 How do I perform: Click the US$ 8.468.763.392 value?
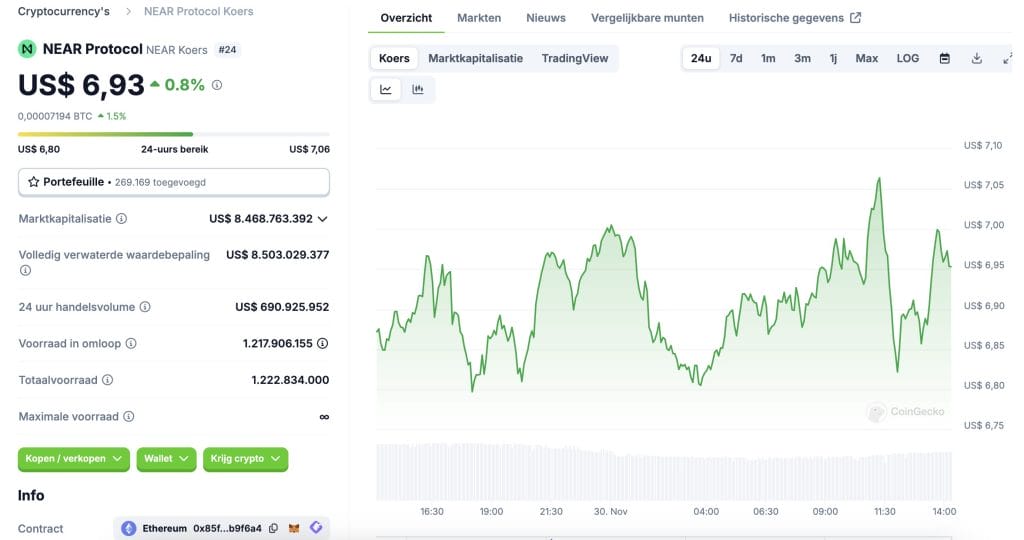click(x=261, y=219)
